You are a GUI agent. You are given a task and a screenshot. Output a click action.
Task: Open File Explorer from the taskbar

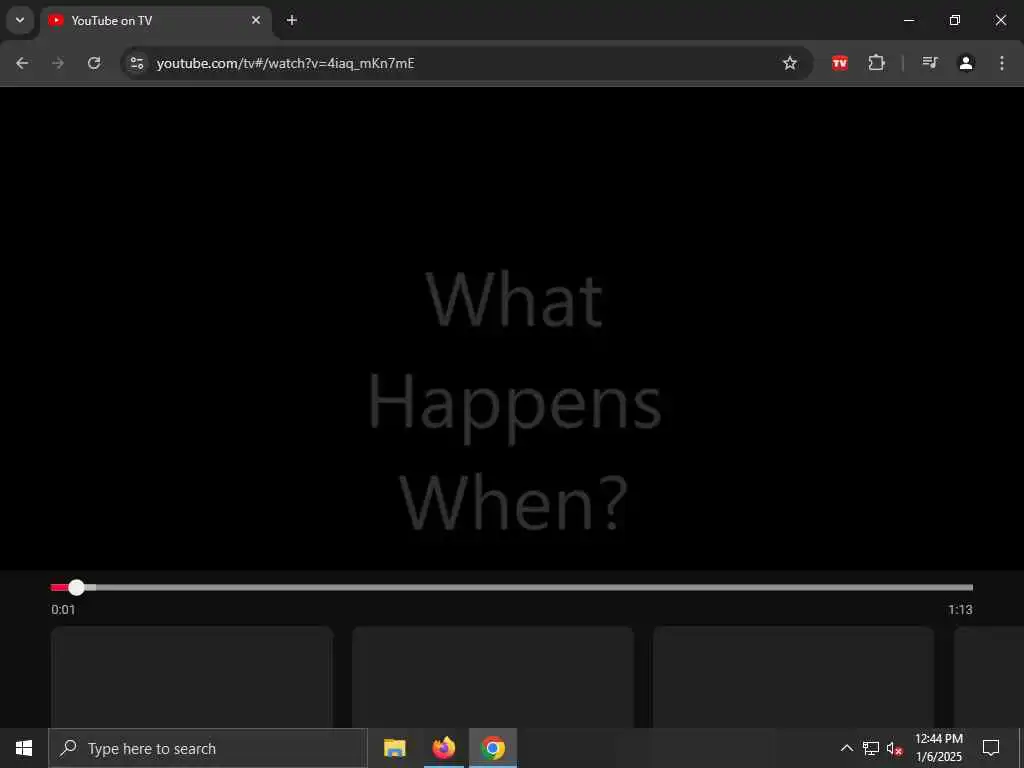click(394, 748)
